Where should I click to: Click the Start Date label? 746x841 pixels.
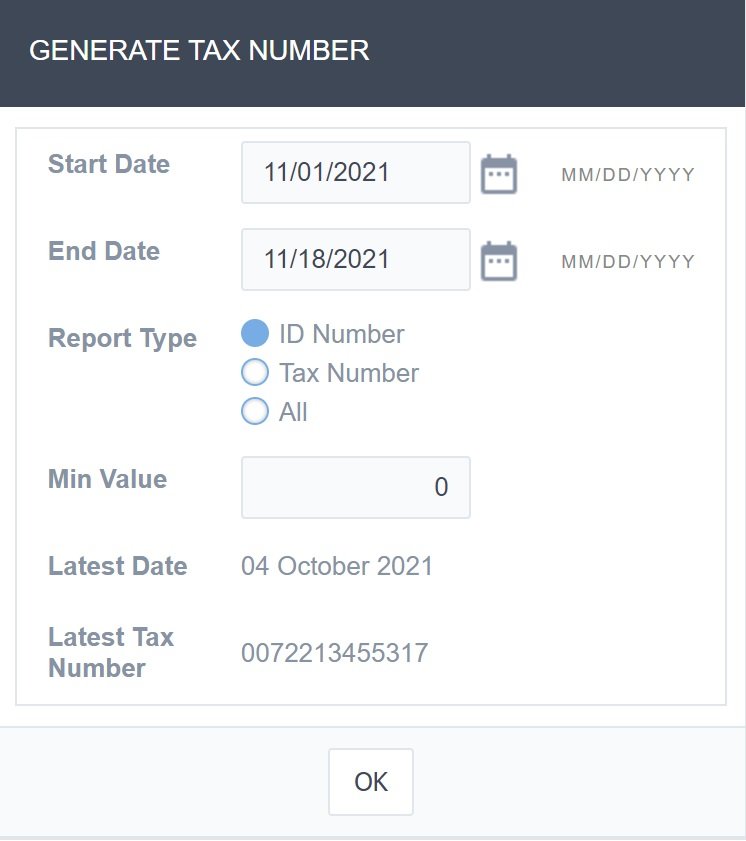109,164
